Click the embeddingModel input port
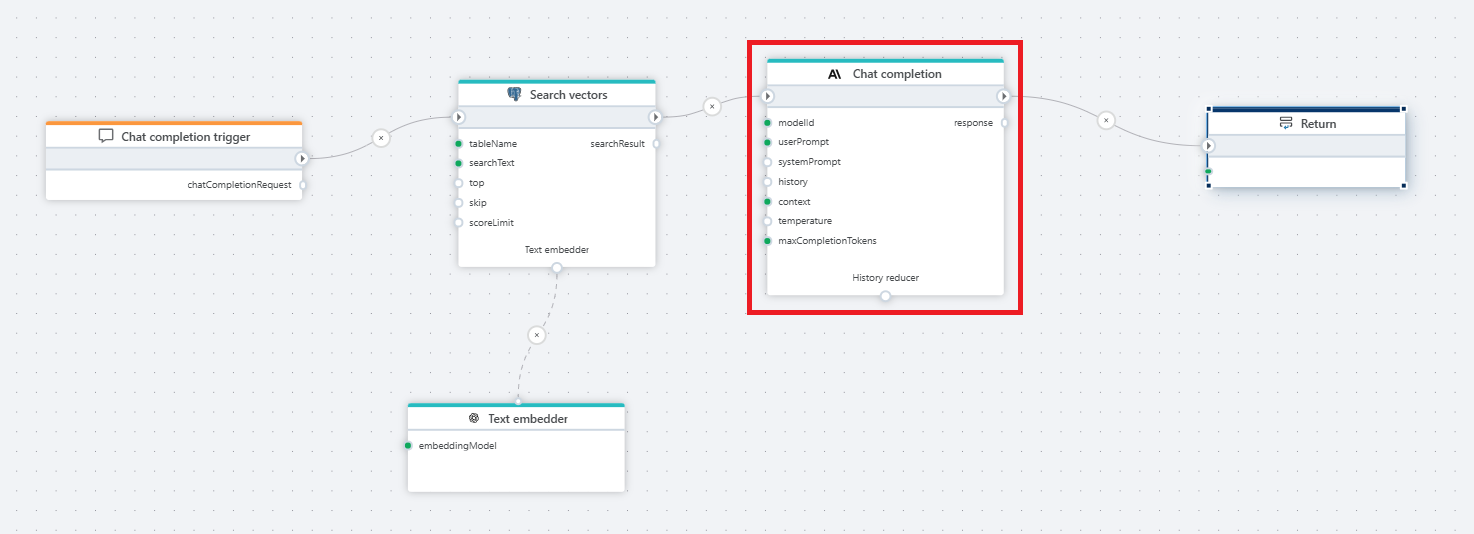This screenshot has height=534, width=1474. coord(408,446)
